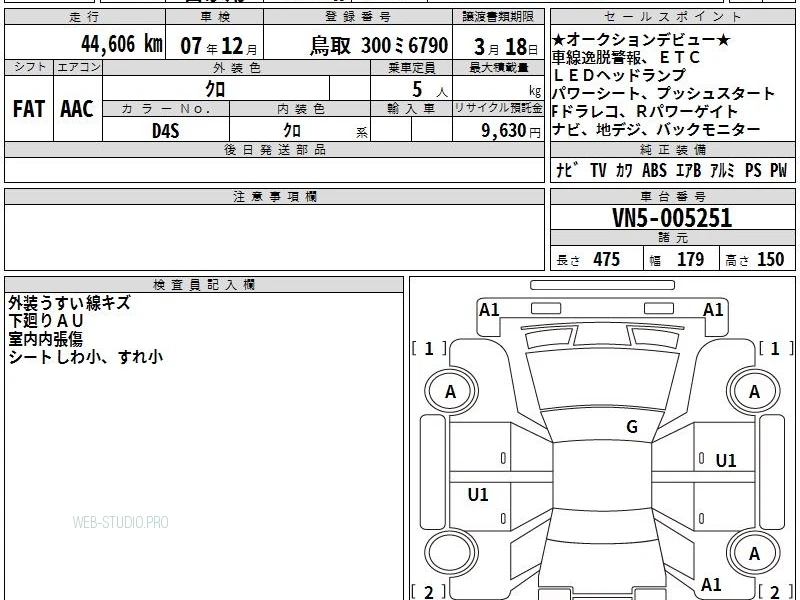Select クロ under the 内装色 header
This screenshot has width=800, height=600.
pos(292,131)
